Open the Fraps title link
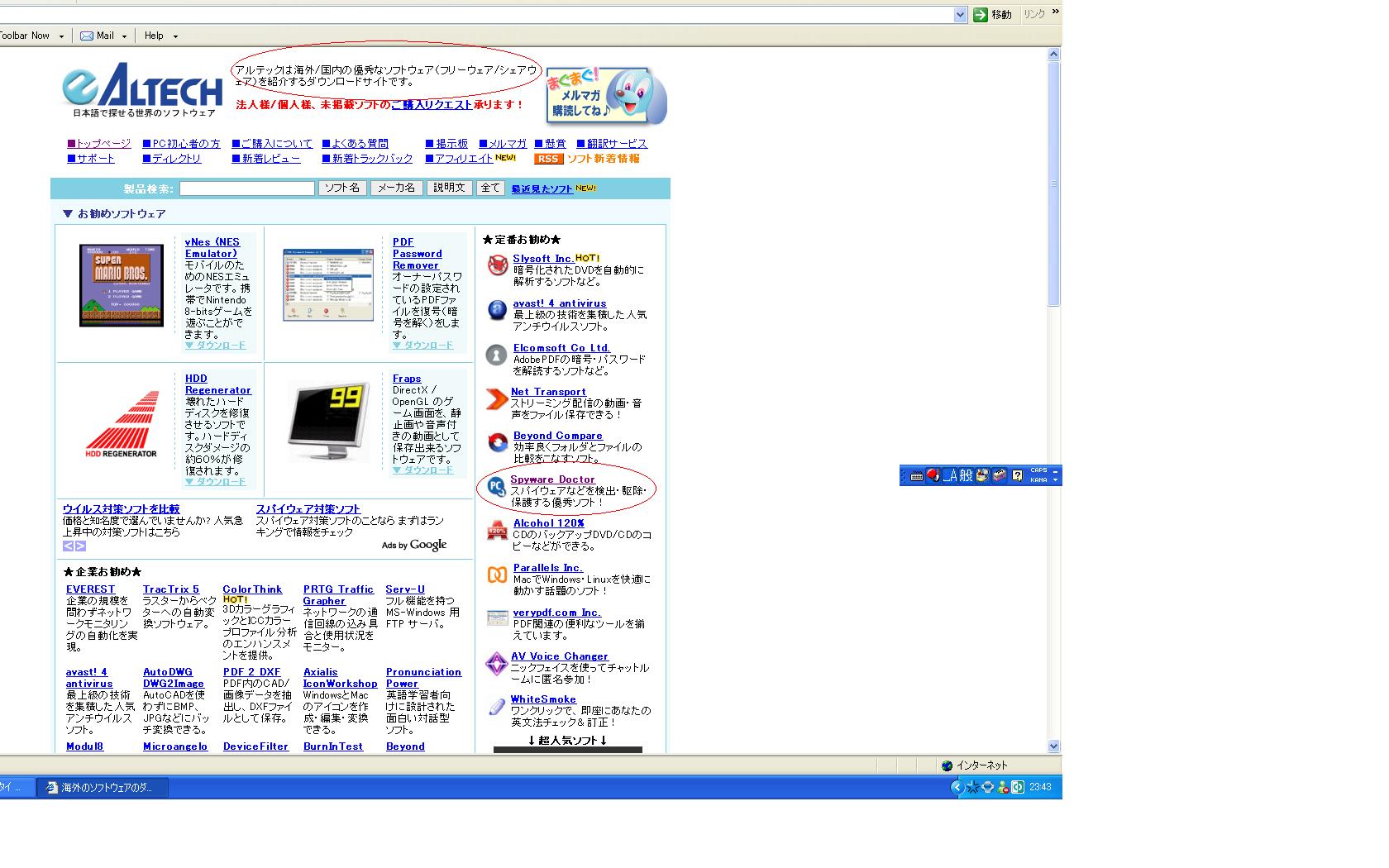Viewport: 1389px width, 868px height. (x=407, y=379)
